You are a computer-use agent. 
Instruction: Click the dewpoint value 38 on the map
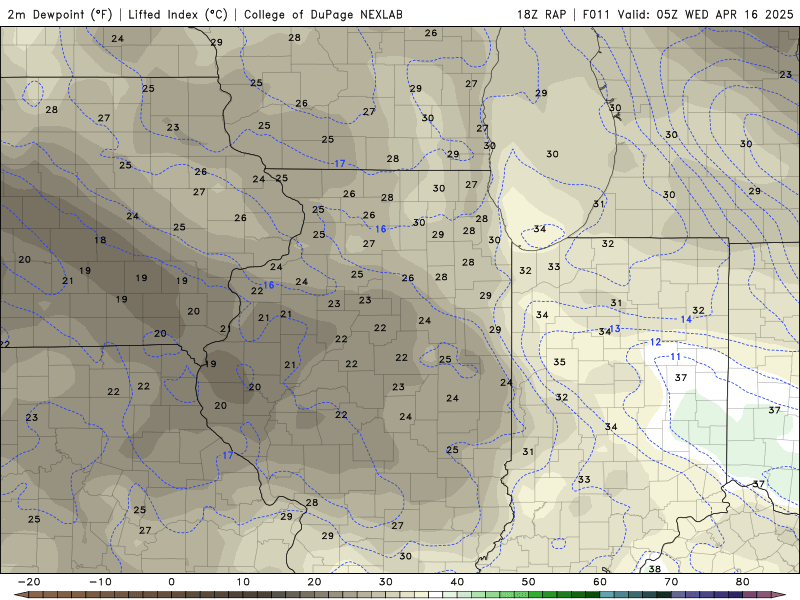point(655,569)
